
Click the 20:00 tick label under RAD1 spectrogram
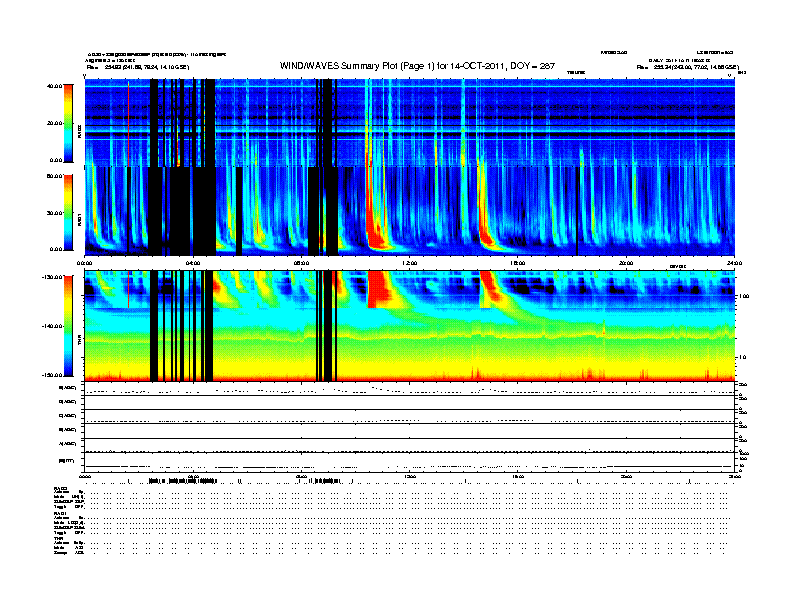pyautogui.click(x=626, y=263)
